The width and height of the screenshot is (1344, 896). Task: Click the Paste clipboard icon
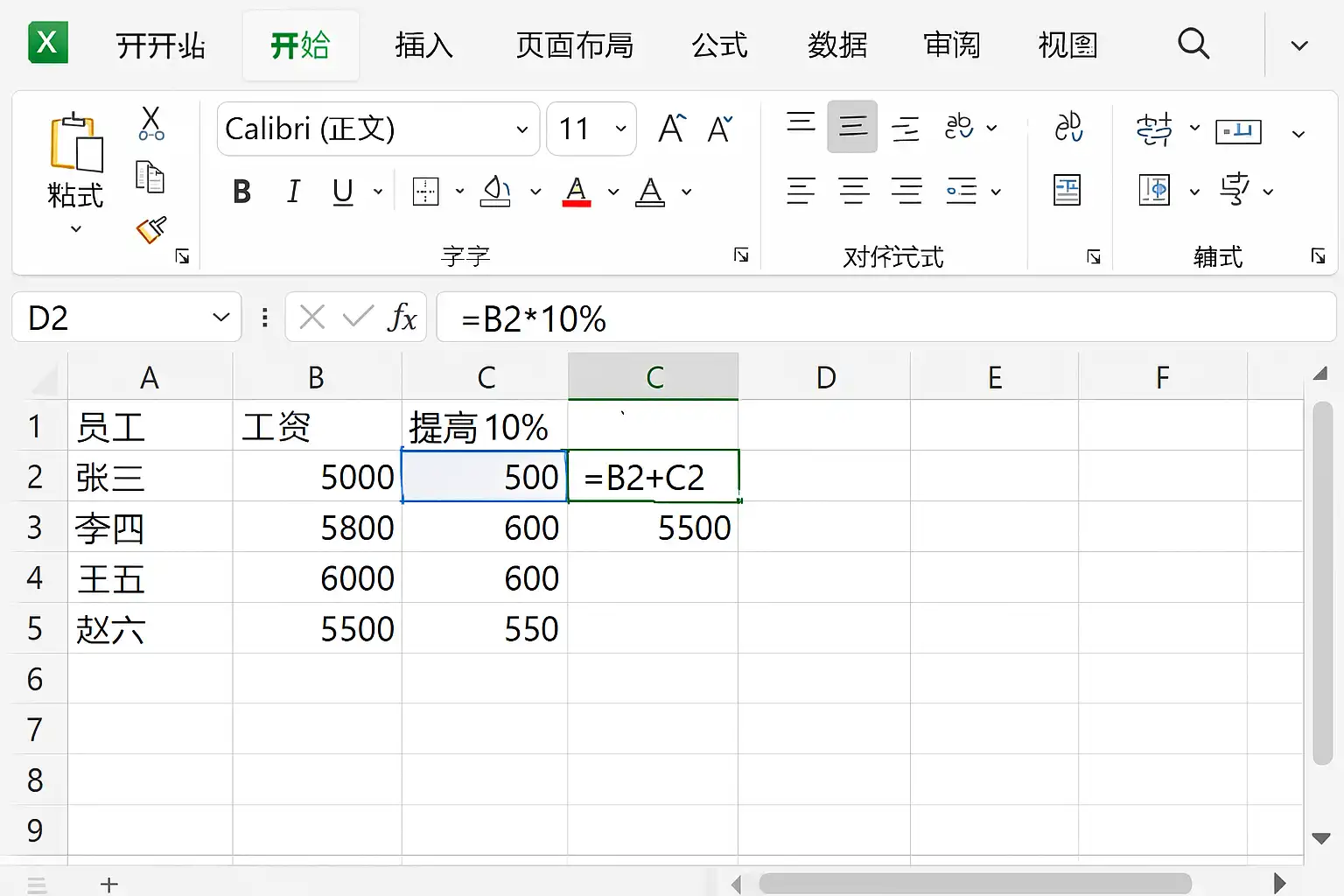(x=76, y=143)
